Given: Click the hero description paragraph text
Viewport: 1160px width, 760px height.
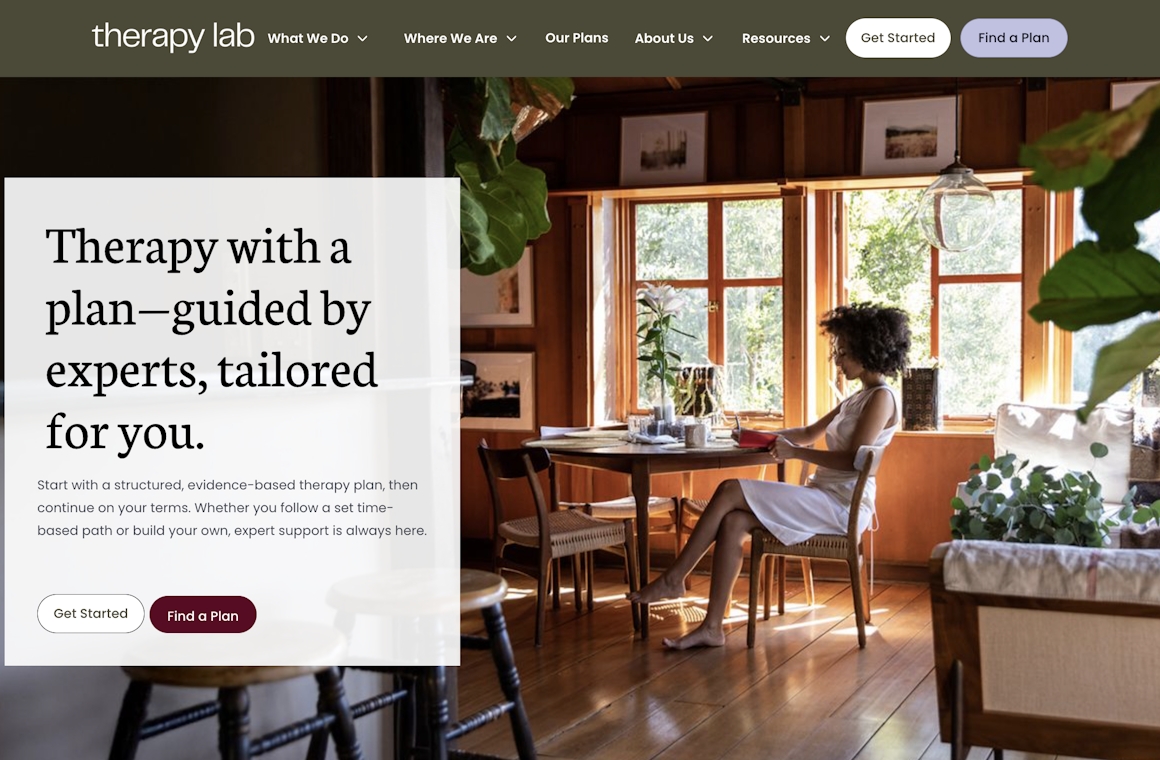Looking at the screenshot, I should pos(232,508).
